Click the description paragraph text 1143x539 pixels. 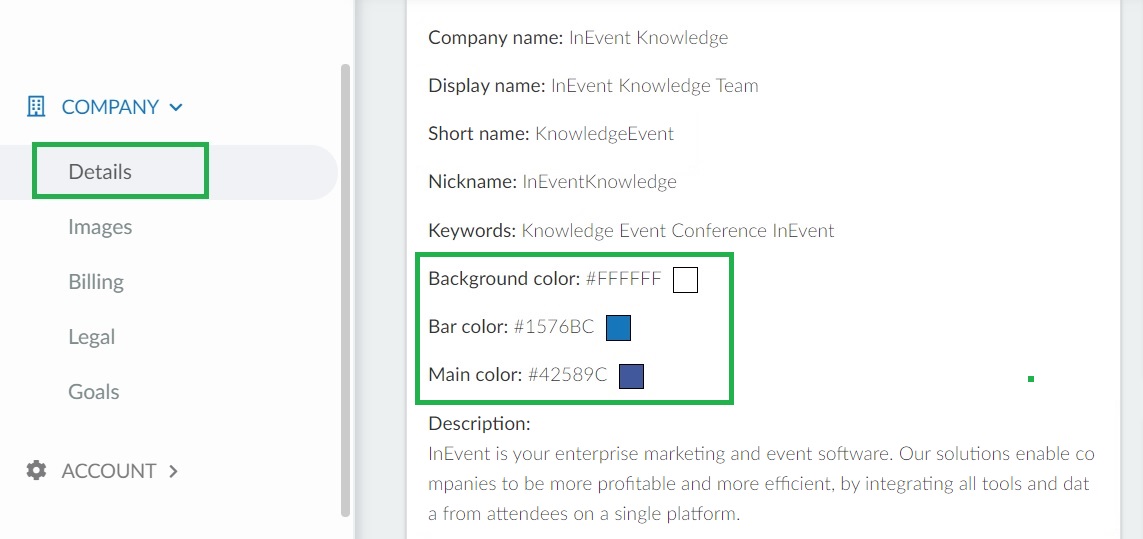pyautogui.click(x=762, y=484)
